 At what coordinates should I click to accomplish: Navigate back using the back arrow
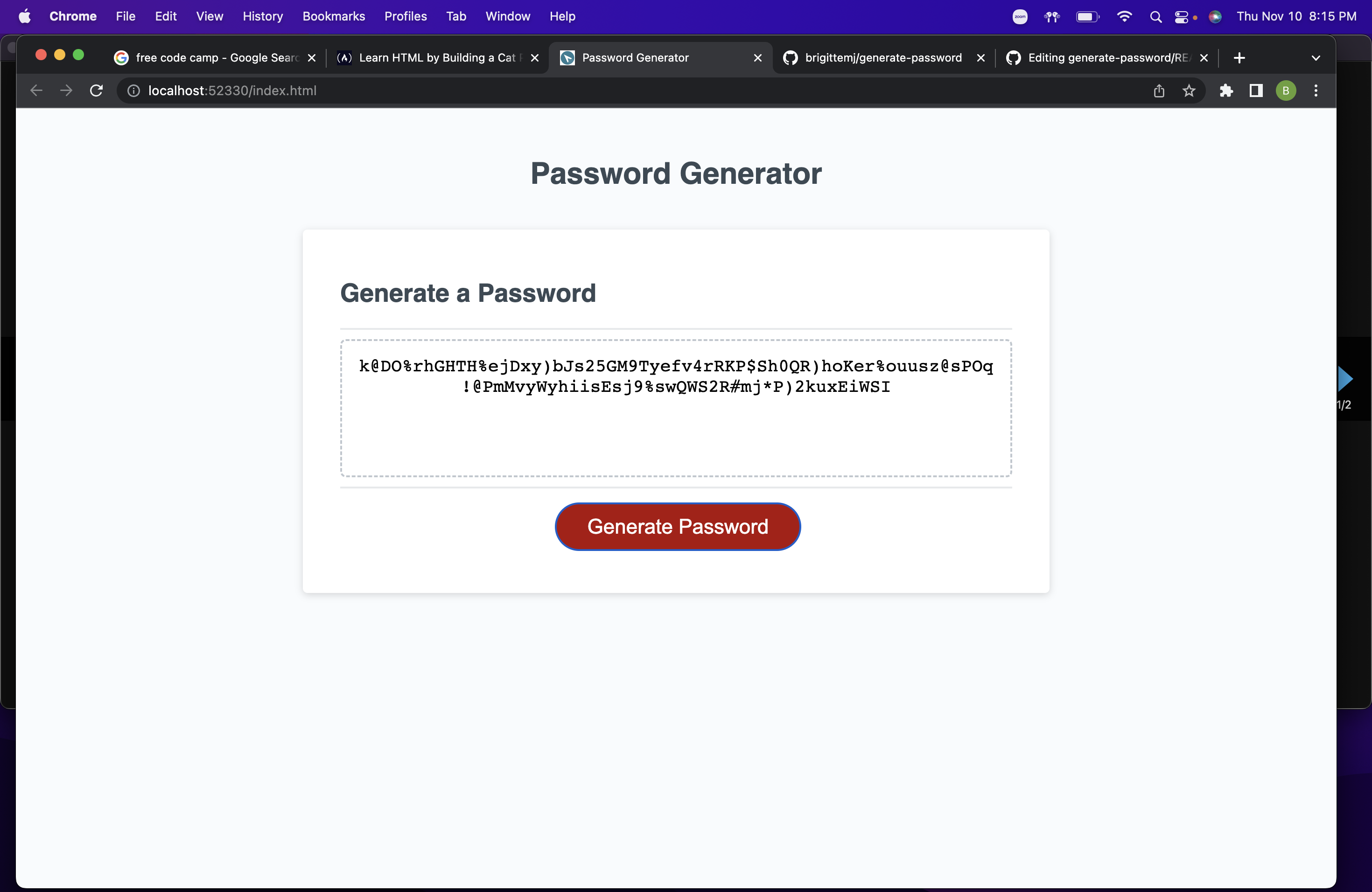(36, 91)
